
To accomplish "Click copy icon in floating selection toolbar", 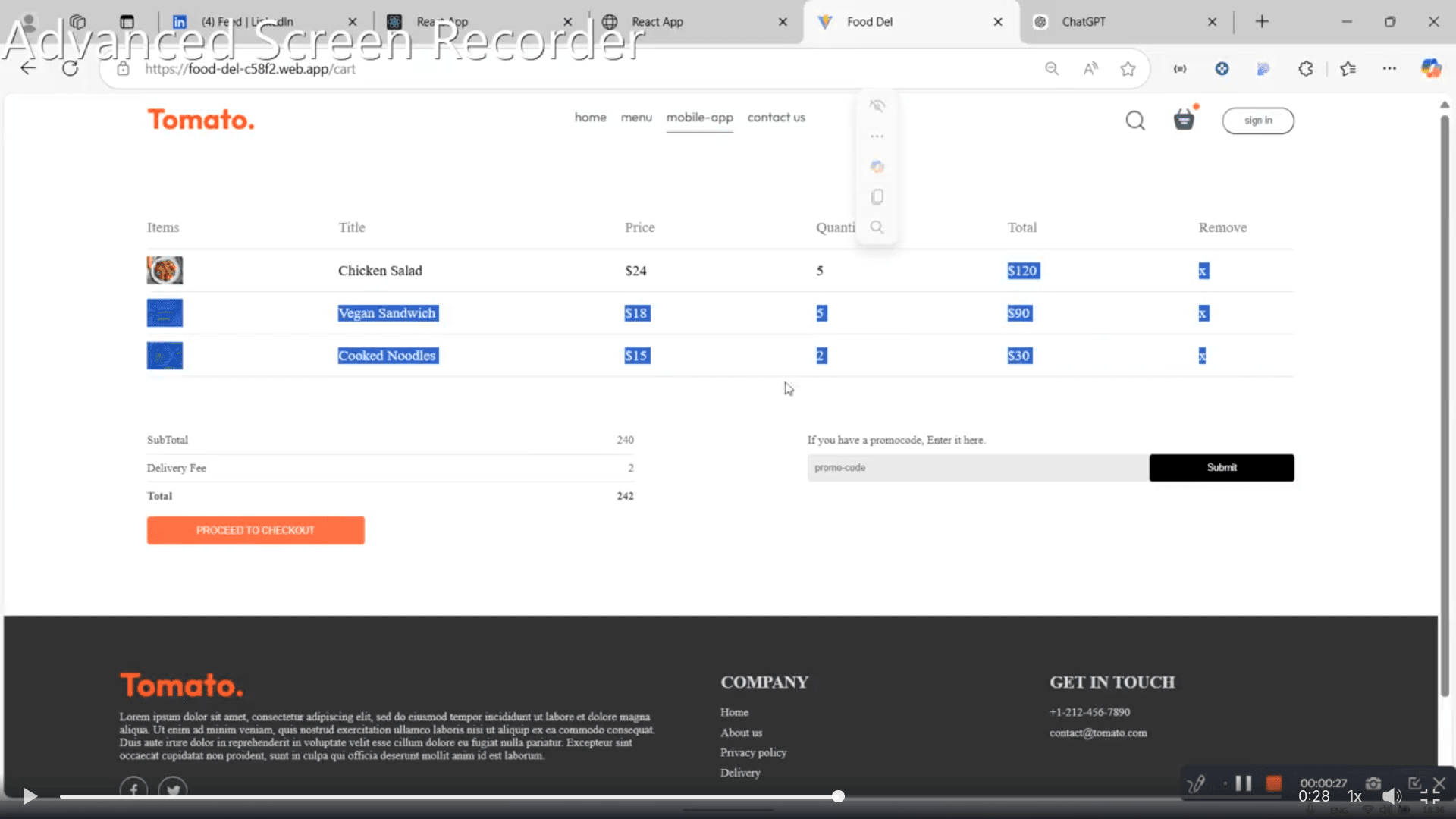I will 877,197.
